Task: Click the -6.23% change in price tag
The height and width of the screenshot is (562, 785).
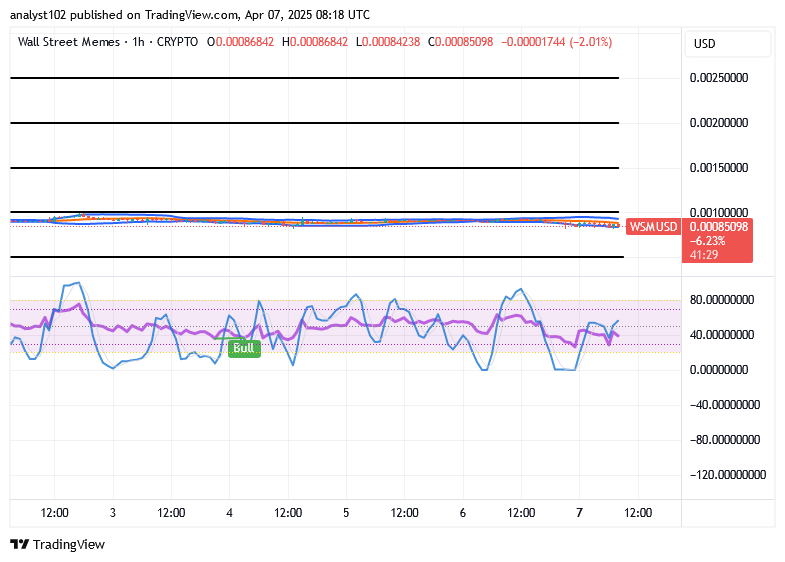Action: coord(707,241)
